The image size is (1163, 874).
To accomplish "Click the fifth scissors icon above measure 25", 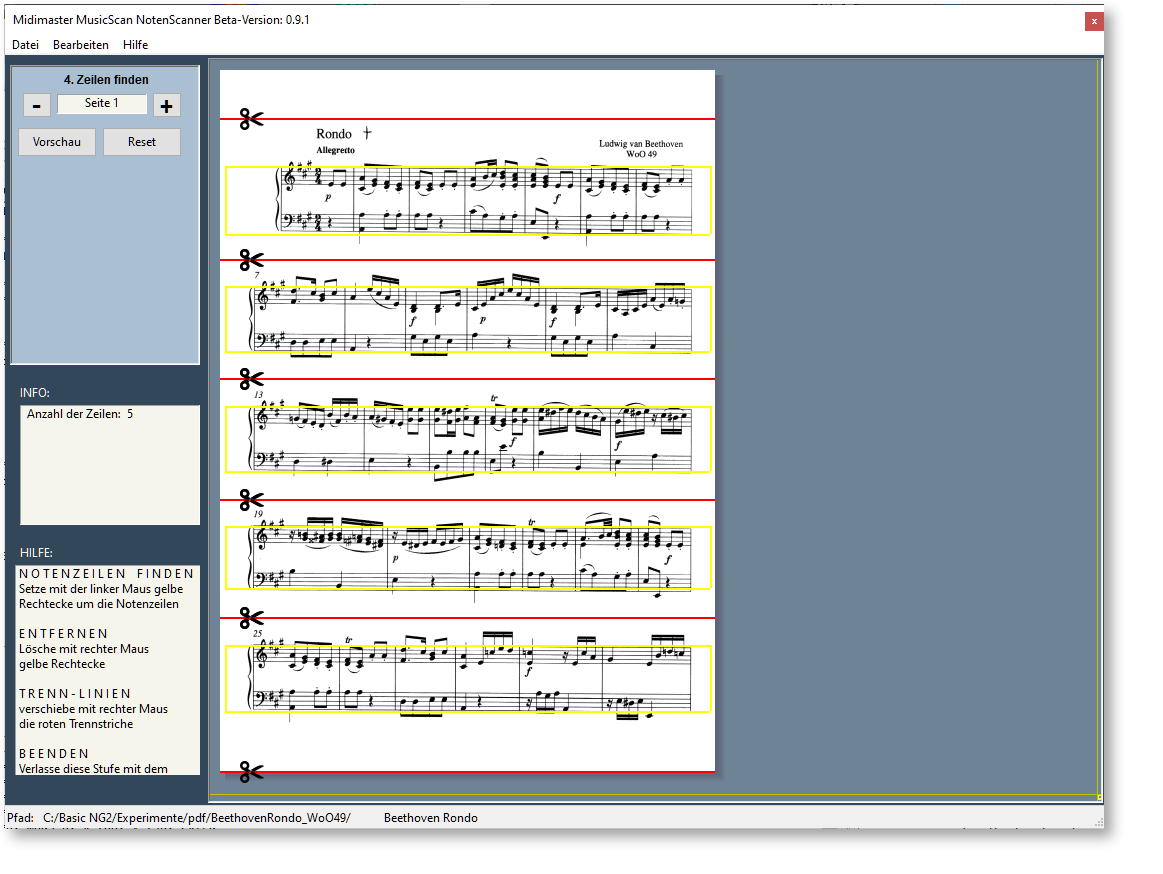I will point(251,618).
